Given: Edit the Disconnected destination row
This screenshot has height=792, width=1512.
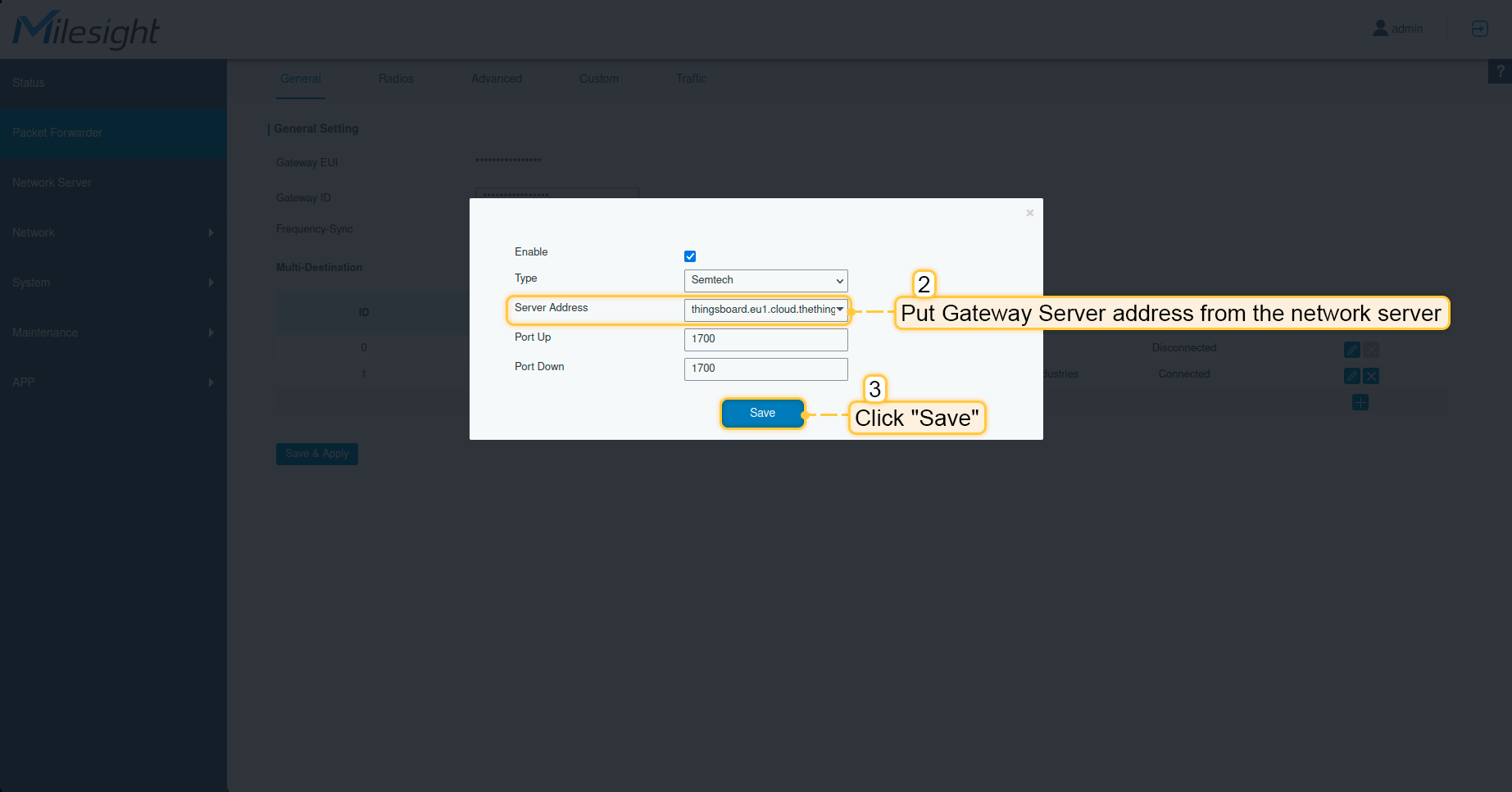Looking at the screenshot, I should click(x=1351, y=350).
